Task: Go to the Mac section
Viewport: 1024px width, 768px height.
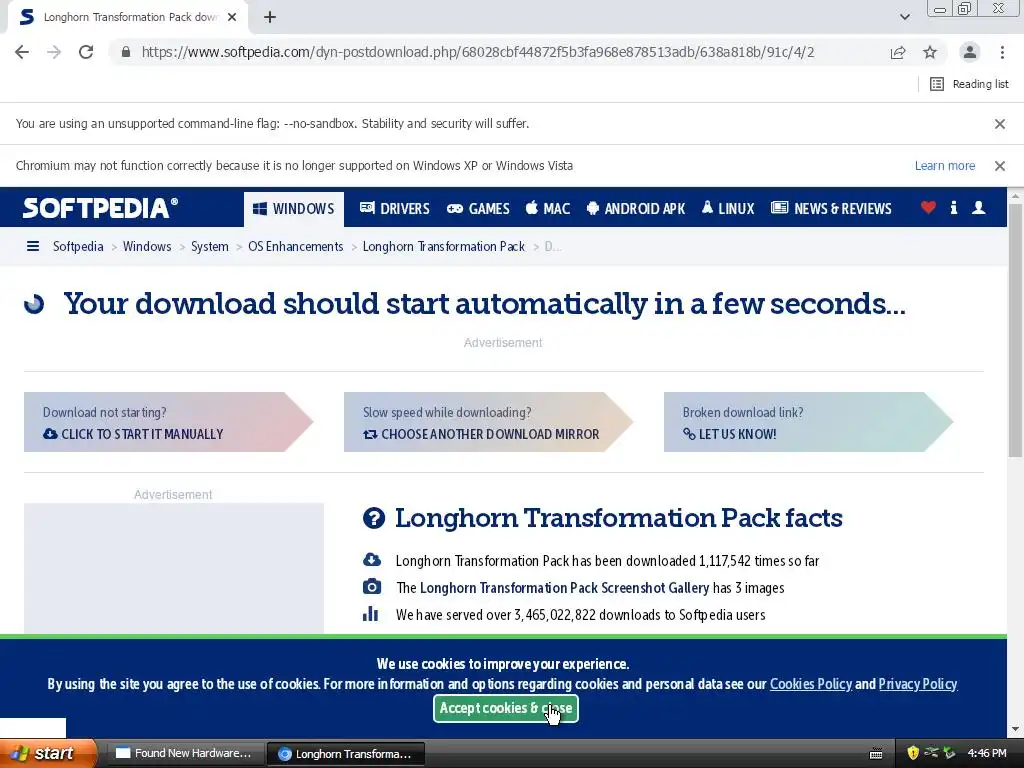Action: pos(548,208)
